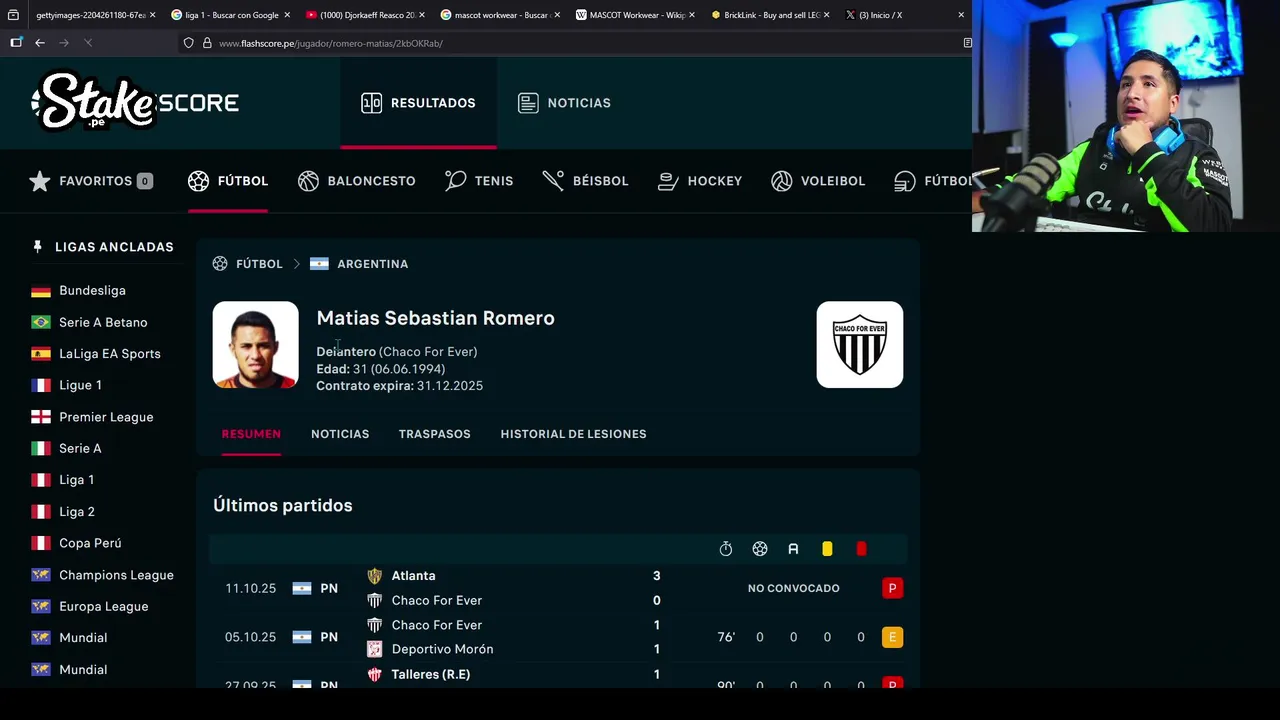Click the Atlanta team name
The height and width of the screenshot is (720, 1280).
click(x=413, y=576)
